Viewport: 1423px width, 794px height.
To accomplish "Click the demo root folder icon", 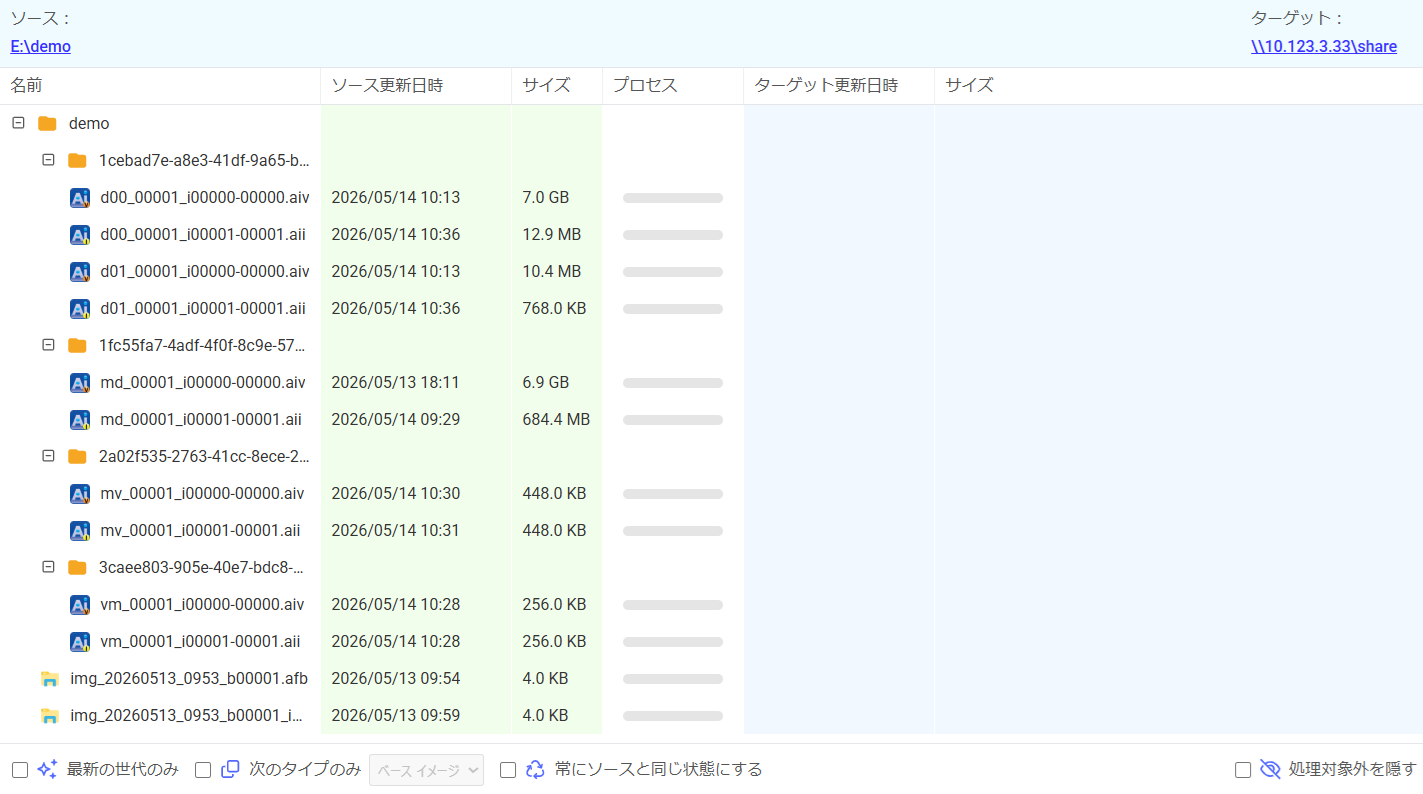I will tap(47, 124).
